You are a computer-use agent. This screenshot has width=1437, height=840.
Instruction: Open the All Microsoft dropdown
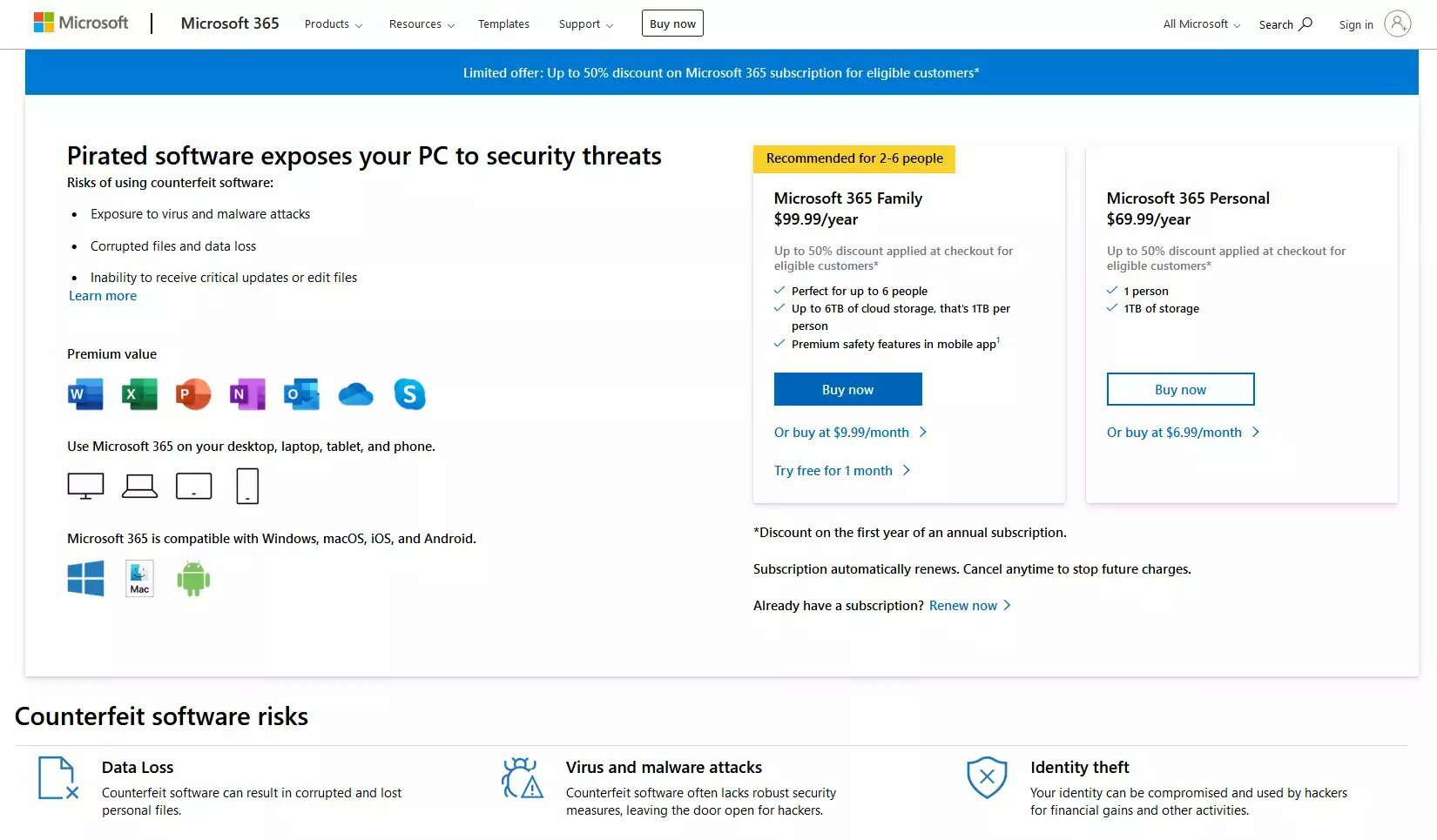coord(1201,24)
